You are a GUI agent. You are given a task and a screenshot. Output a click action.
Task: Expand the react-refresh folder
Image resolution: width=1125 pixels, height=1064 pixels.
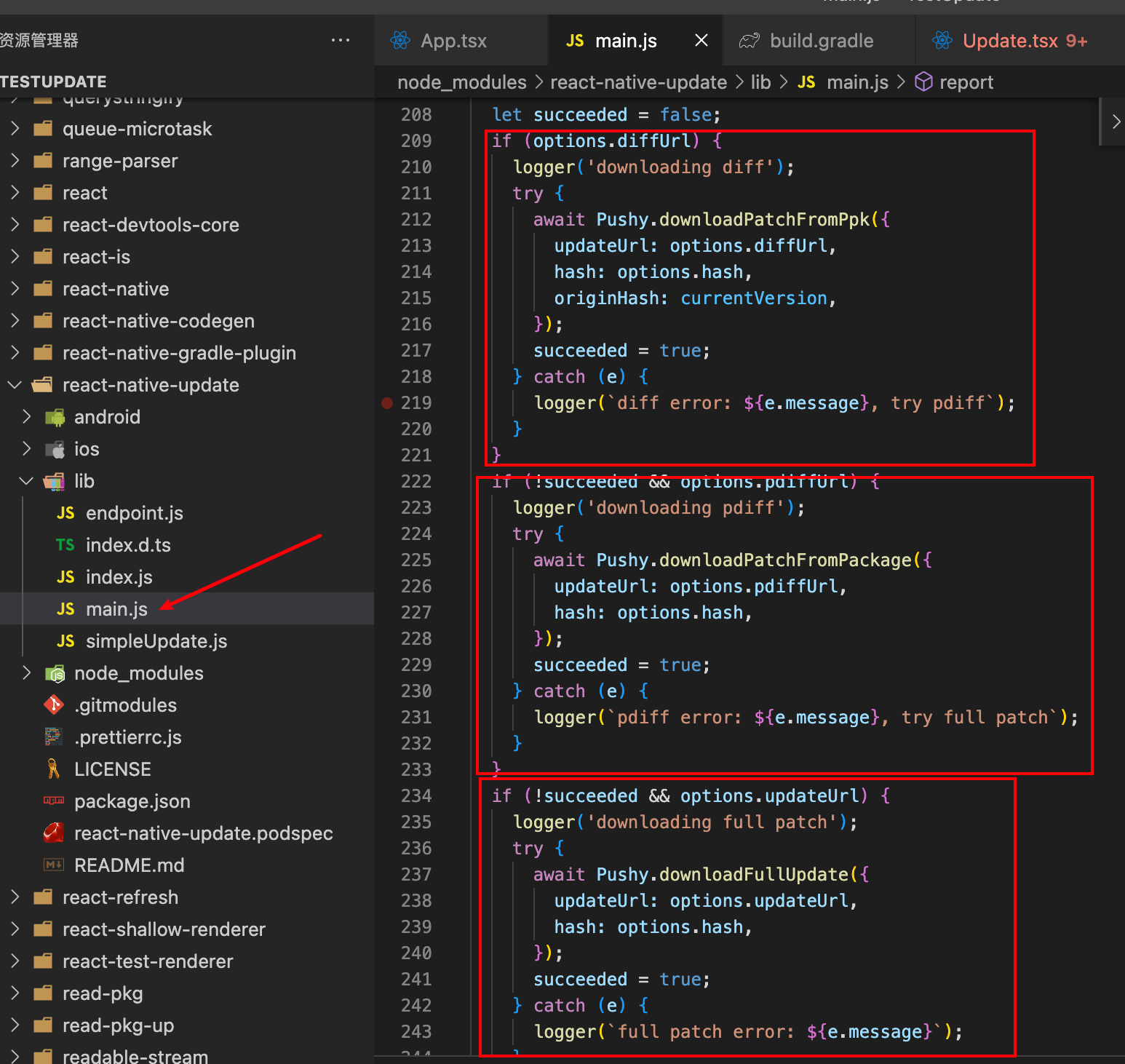(15, 897)
